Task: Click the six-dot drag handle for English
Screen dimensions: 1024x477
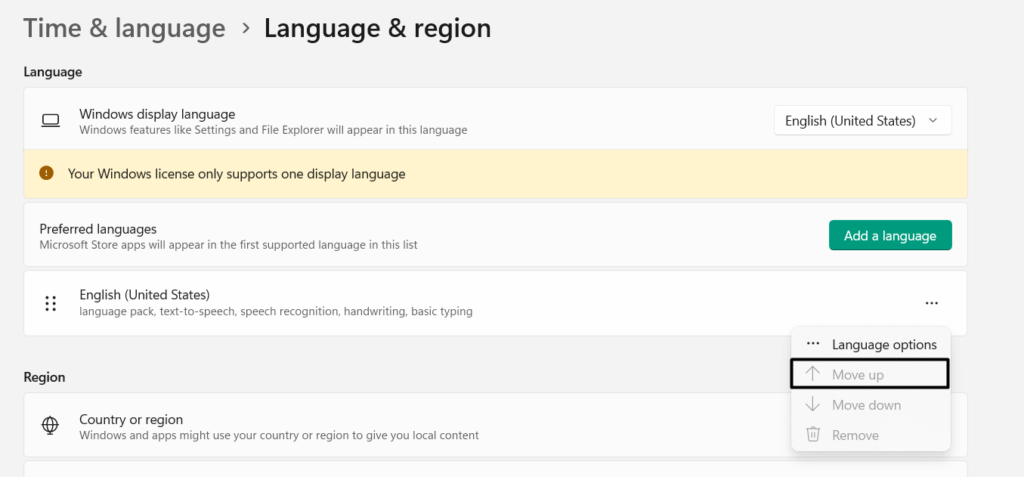Action: pos(50,303)
